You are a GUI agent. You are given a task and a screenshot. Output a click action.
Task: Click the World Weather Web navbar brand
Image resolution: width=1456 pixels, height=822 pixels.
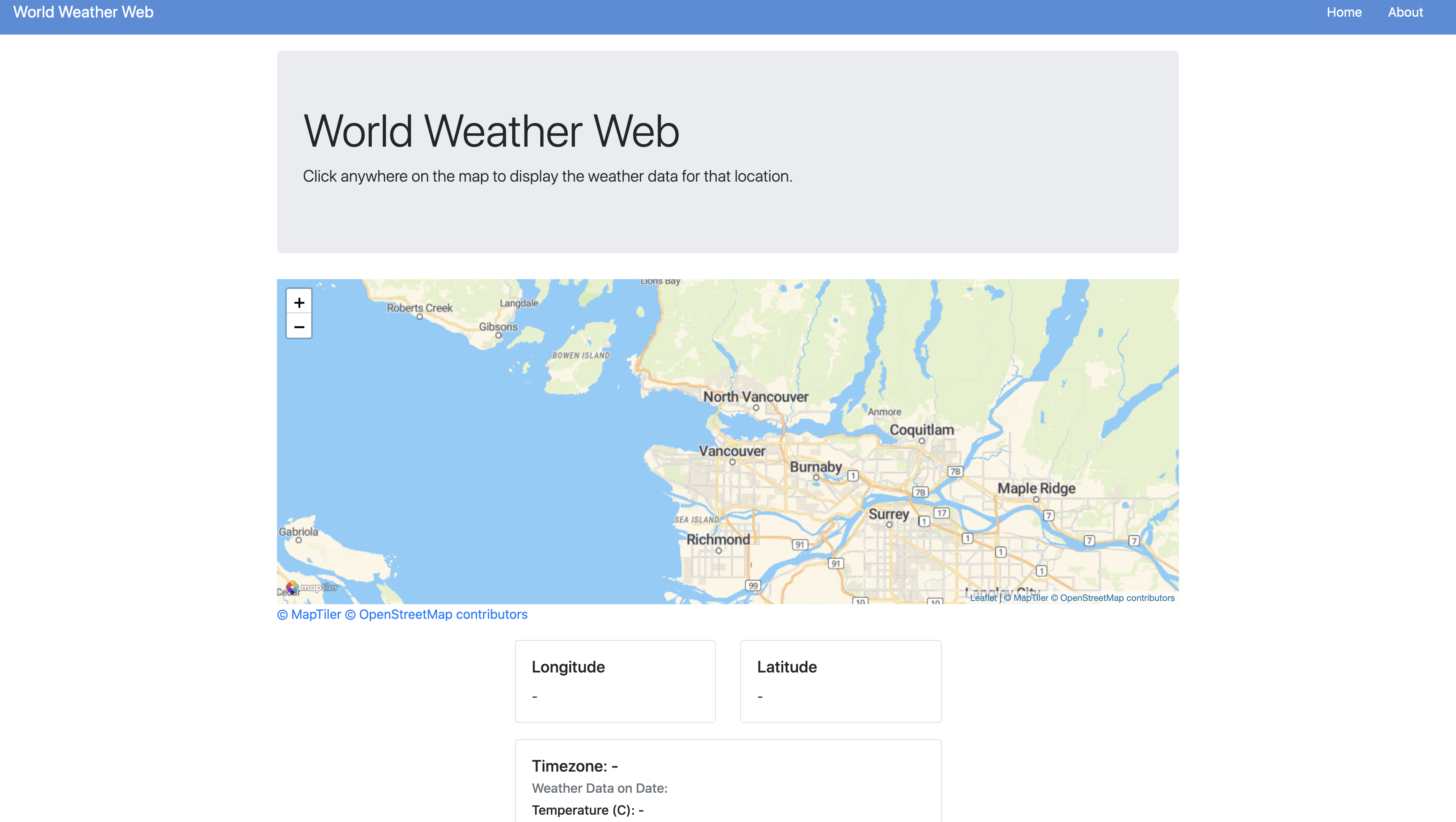coord(83,13)
